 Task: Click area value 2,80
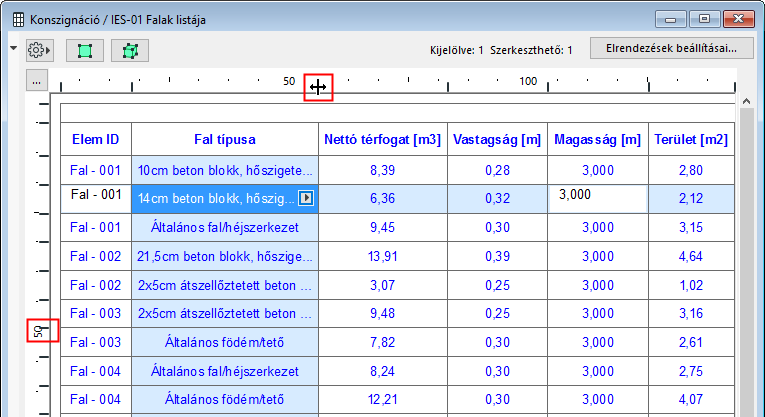tap(691, 170)
